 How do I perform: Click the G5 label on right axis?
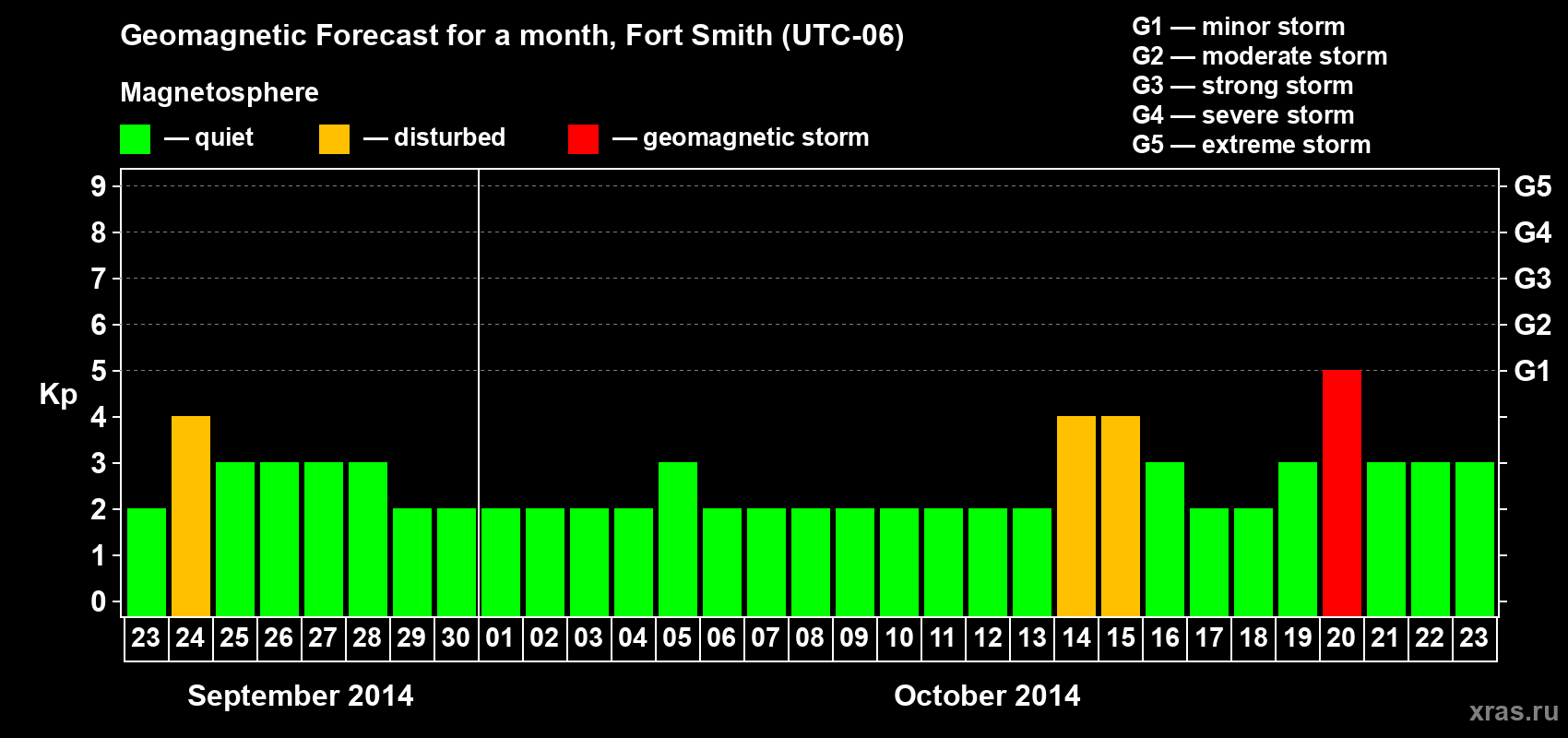click(1532, 186)
